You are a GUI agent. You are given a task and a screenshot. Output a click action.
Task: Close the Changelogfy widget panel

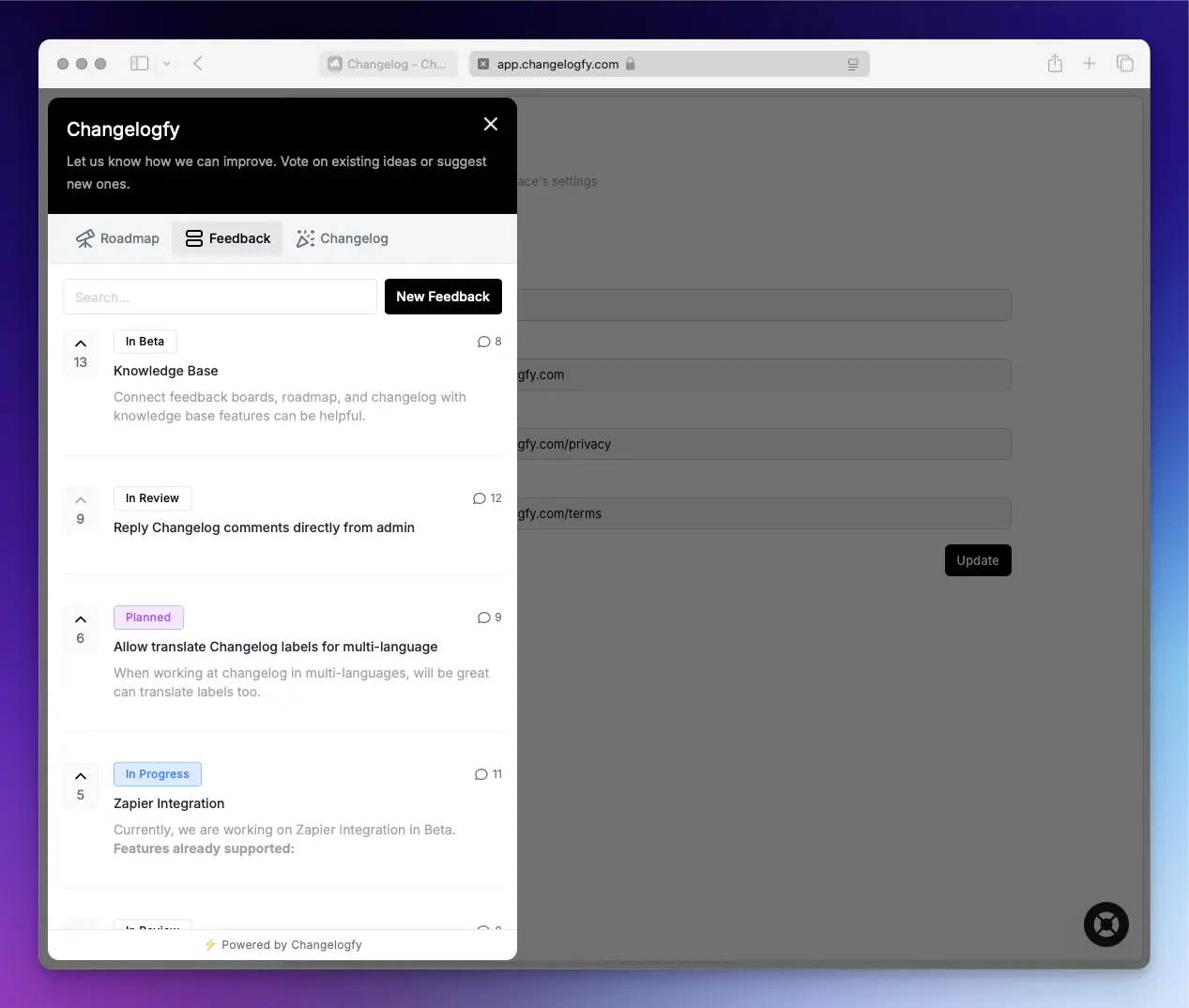click(490, 124)
